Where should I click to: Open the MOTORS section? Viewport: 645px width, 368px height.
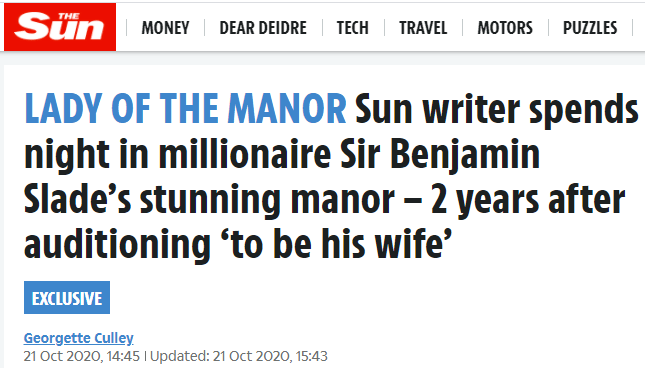[505, 28]
